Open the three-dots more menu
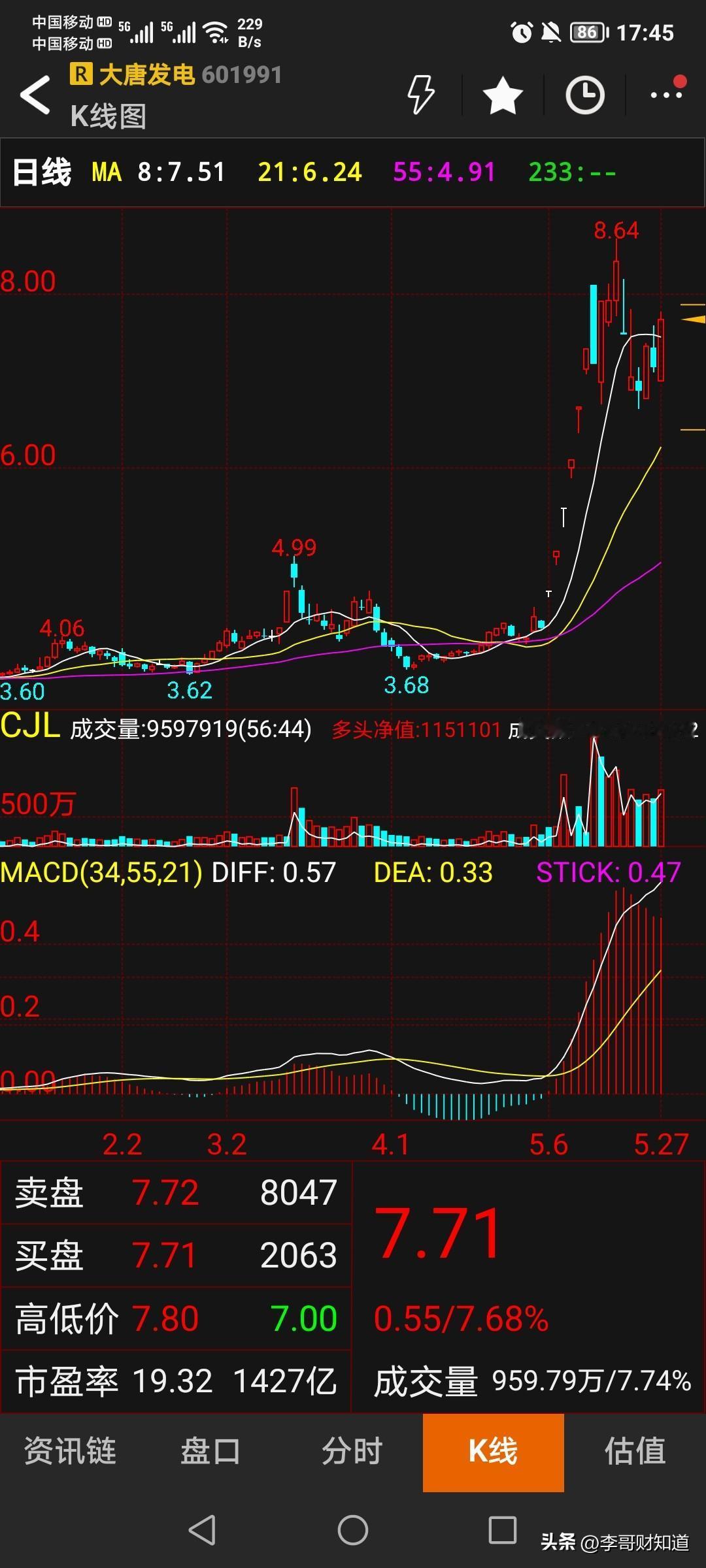 click(667, 95)
